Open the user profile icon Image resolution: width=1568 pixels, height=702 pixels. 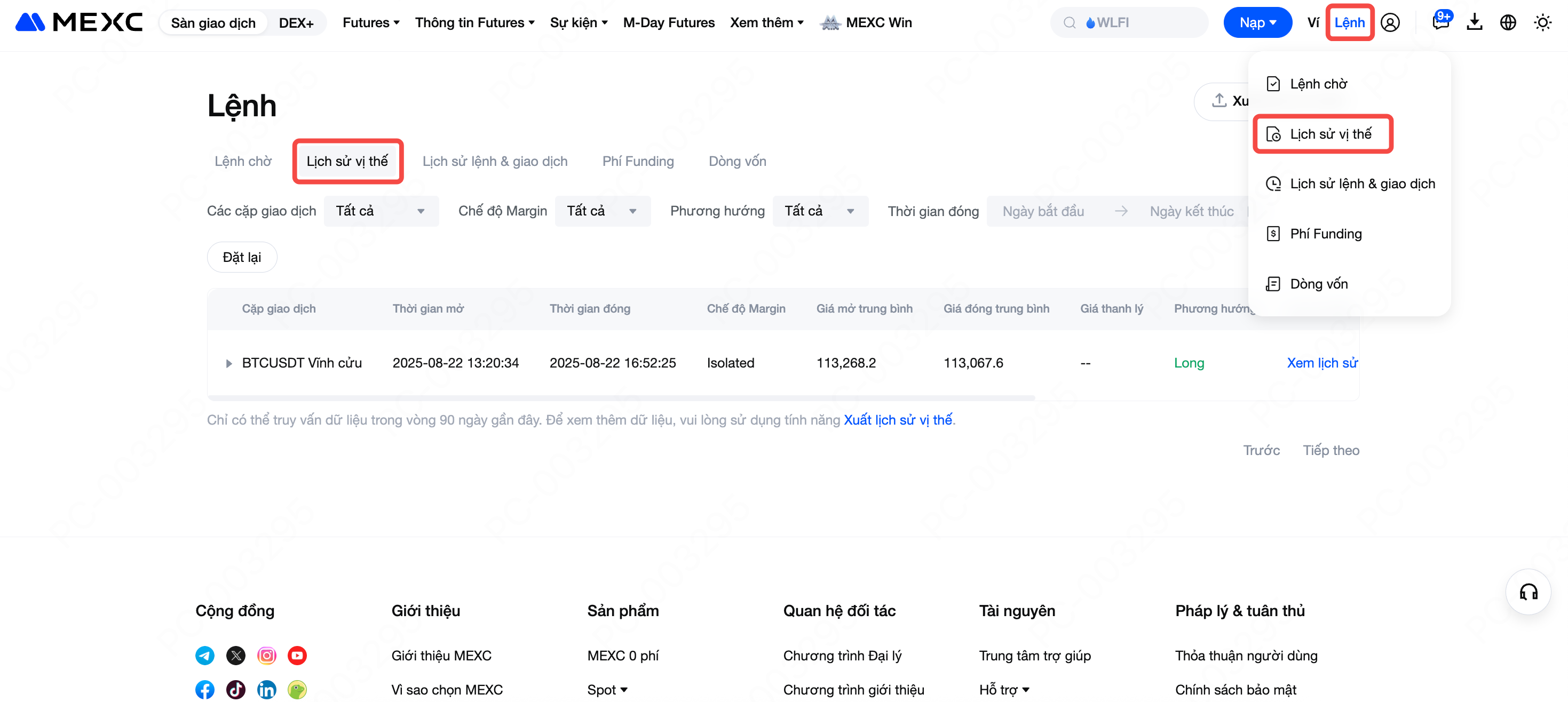click(x=1390, y=22)
